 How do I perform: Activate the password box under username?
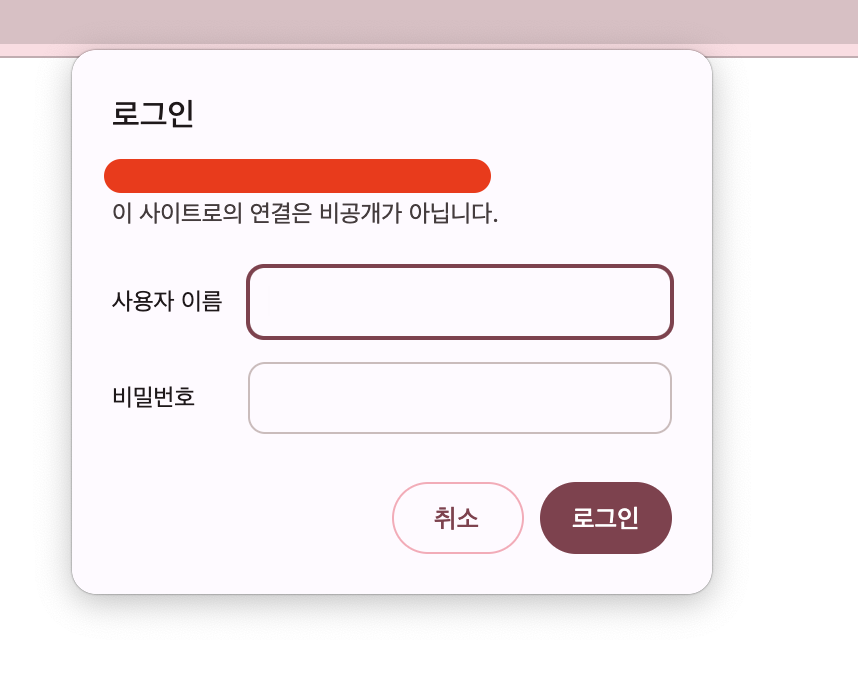tap(460, 398)
